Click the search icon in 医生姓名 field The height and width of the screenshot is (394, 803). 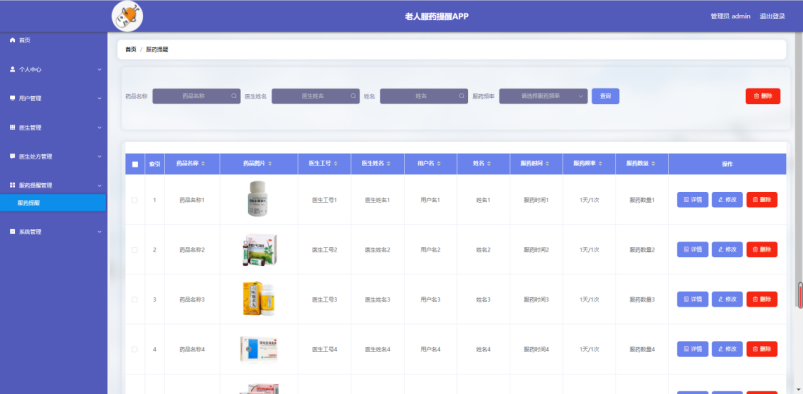[353, 96]
